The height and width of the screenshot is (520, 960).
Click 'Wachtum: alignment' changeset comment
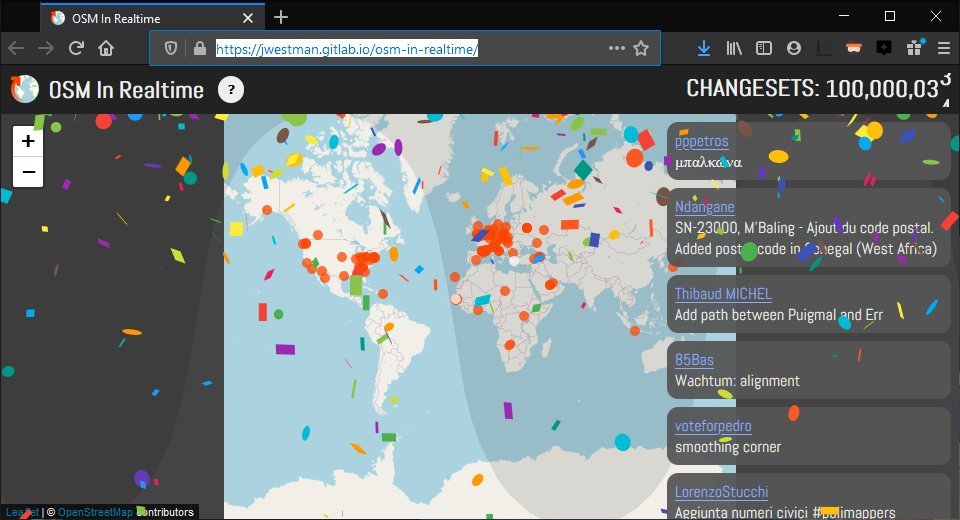737,381
